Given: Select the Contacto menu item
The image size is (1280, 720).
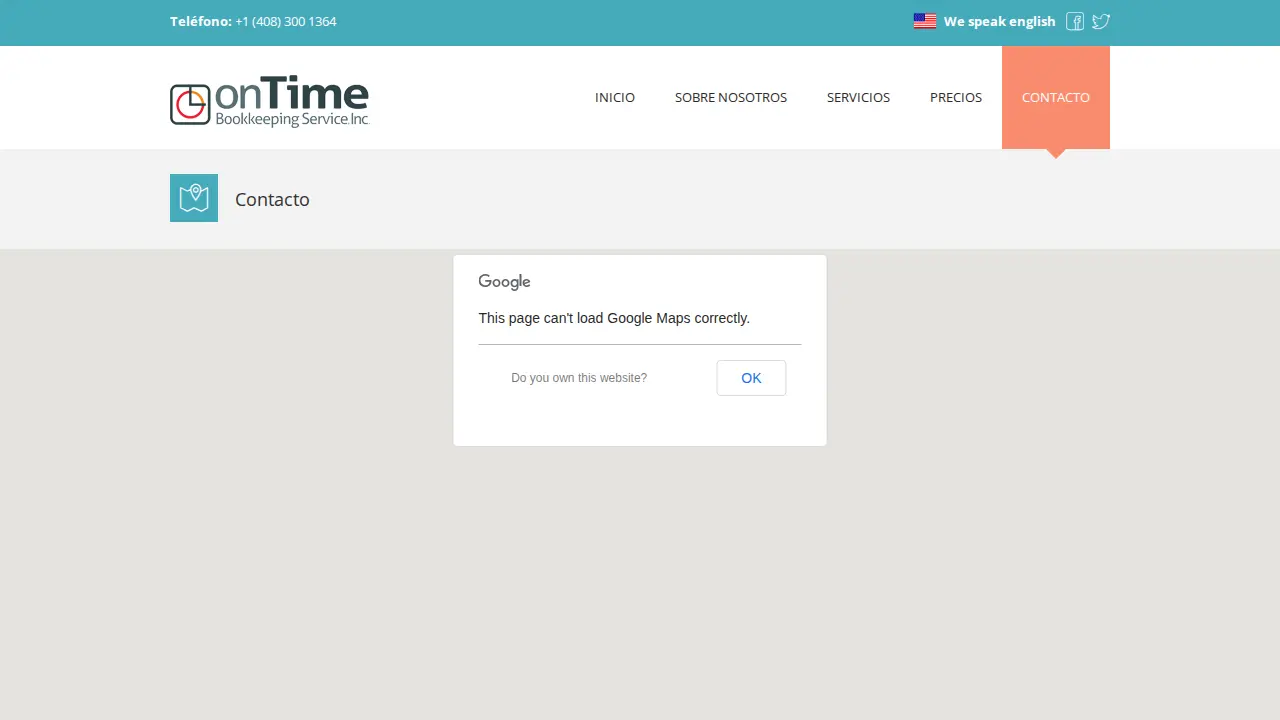Looking at the screenshot, I should (1056, 97).
